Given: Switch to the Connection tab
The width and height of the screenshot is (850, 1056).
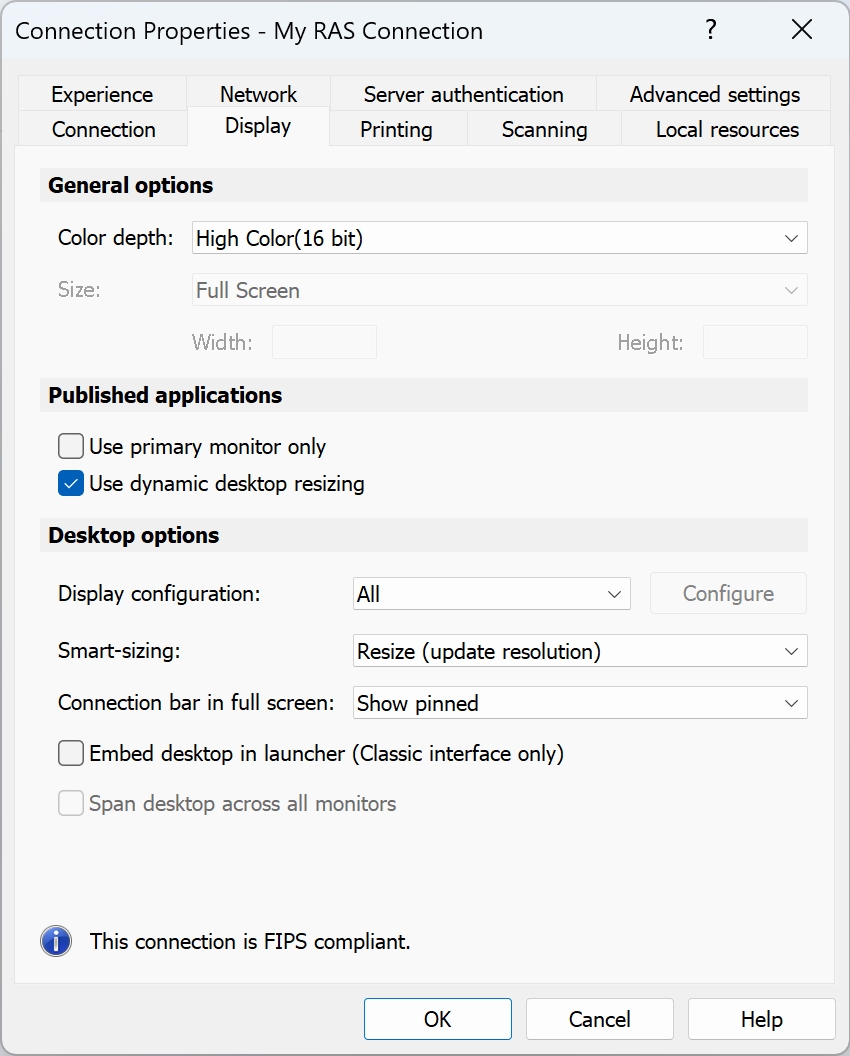Looking at the screenshot, I should tap(103, 129).
